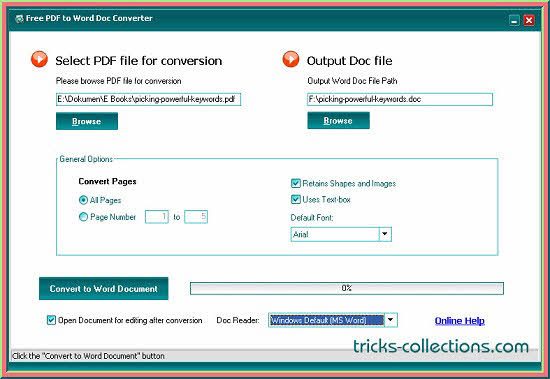Browse for the PDF file to convert
The height and width of the screenshot is (379, 550).
[x=87, y=121]
